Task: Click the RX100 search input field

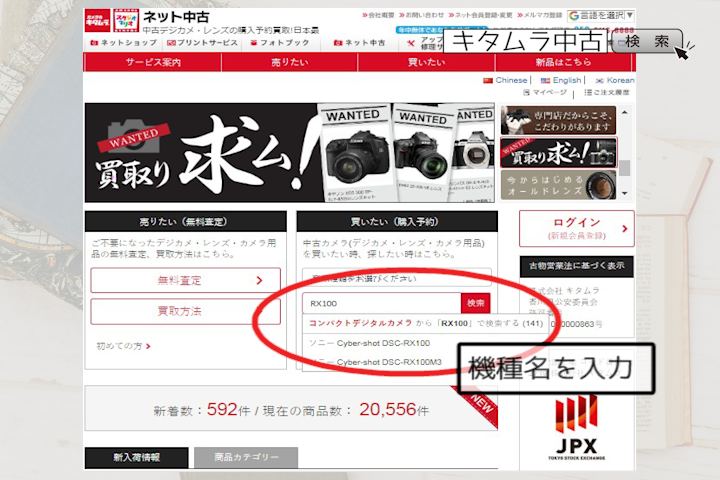Action: [x=381, y=303]
